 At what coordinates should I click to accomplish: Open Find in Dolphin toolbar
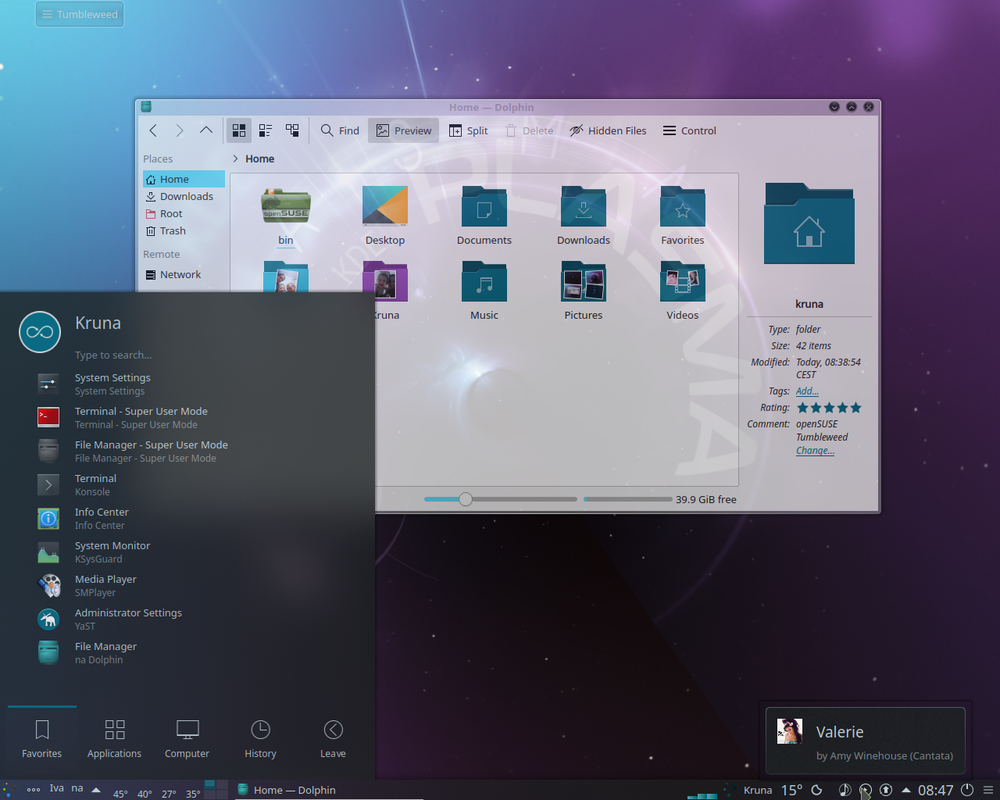point(340,131)
